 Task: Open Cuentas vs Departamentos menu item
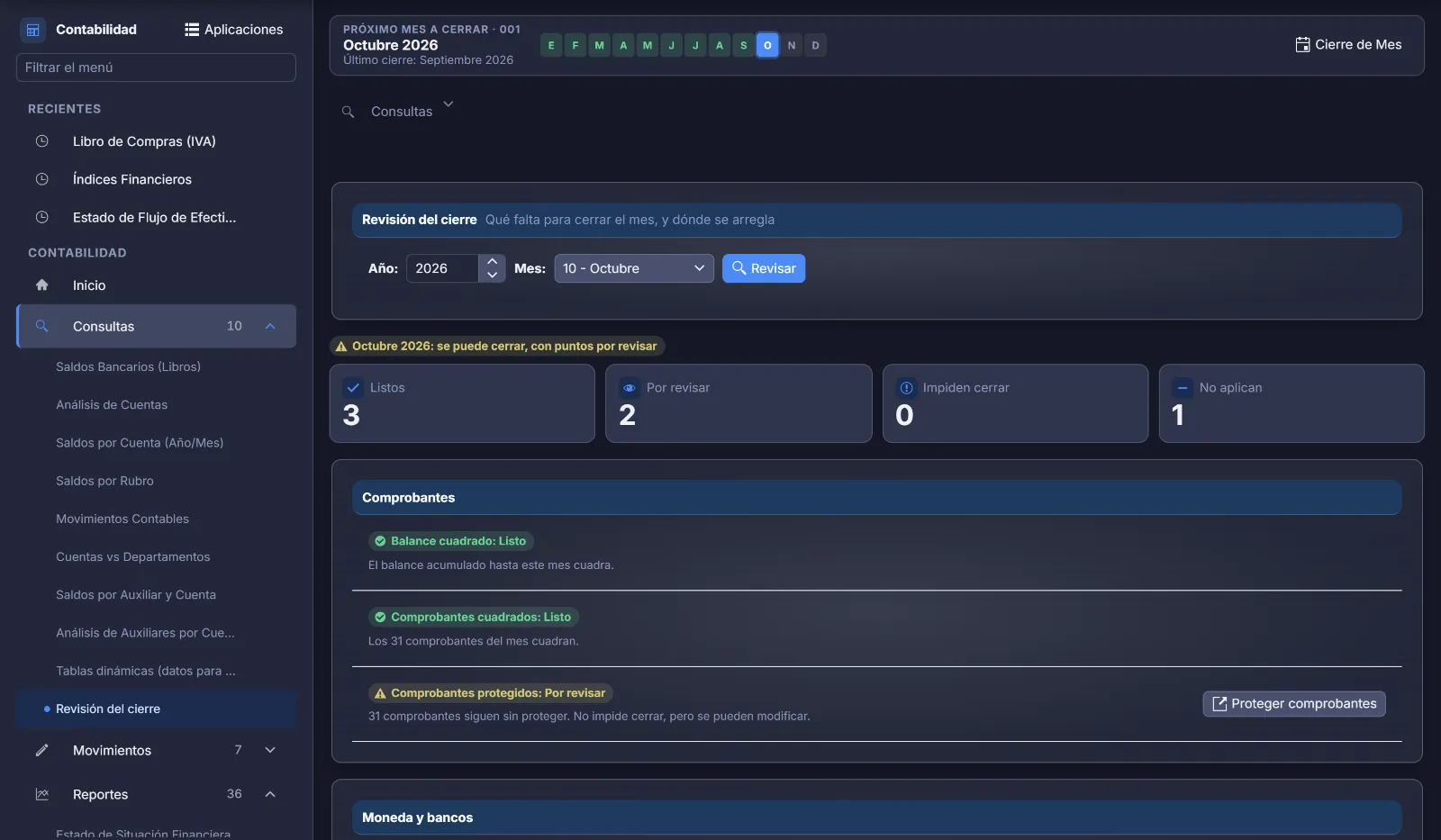[132, 556]
